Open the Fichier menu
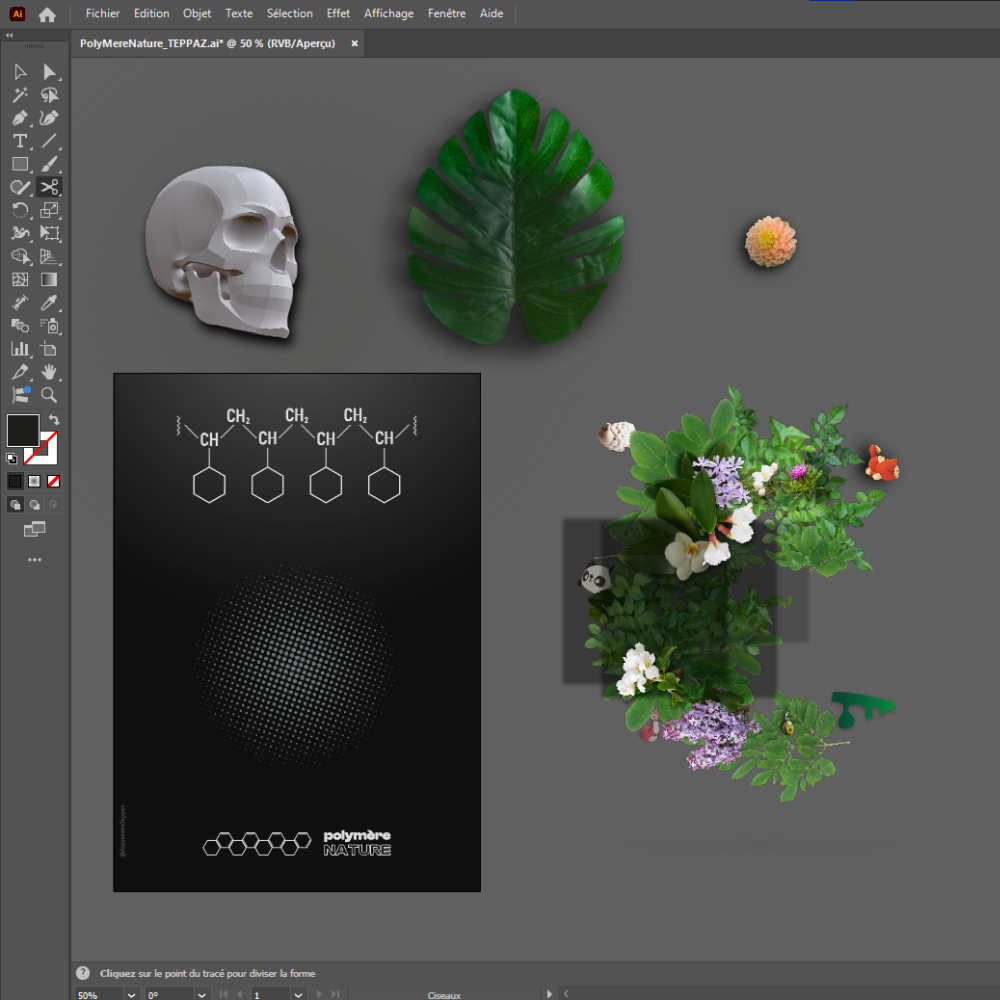This screenshot has height=1000, width=1000. (102, 14)
